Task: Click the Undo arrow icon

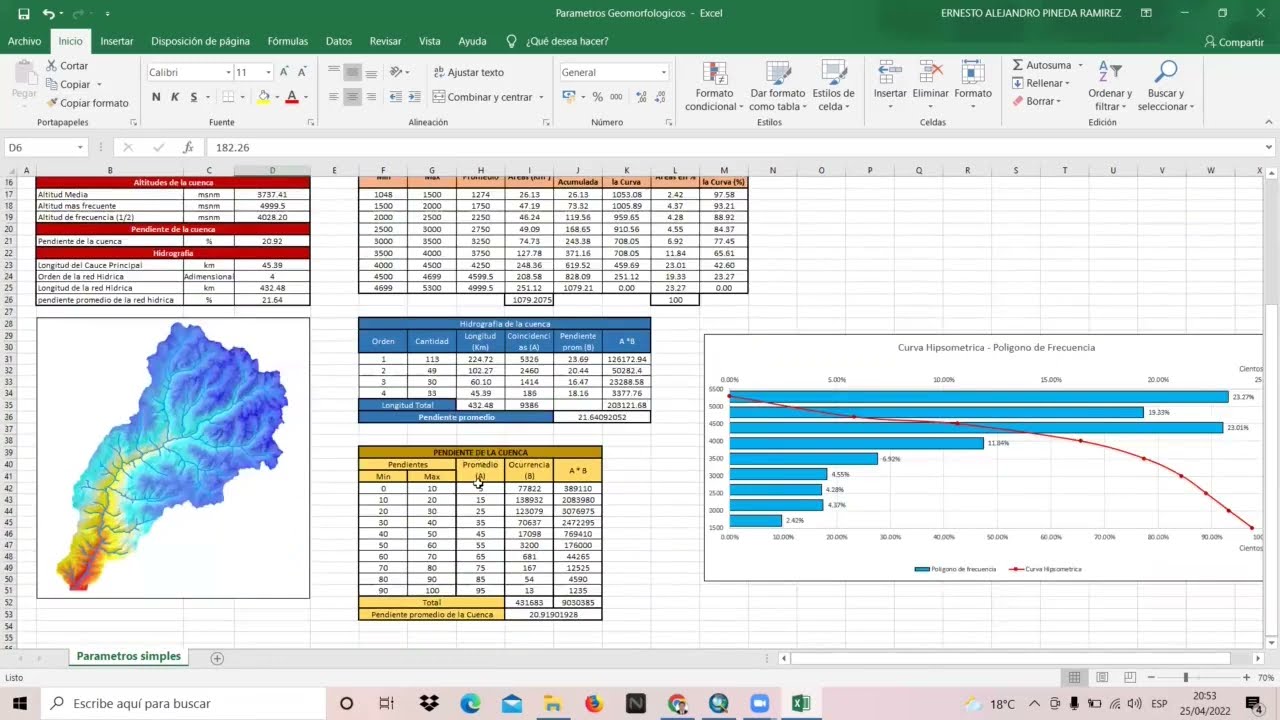Action: [x=49, y=14]
